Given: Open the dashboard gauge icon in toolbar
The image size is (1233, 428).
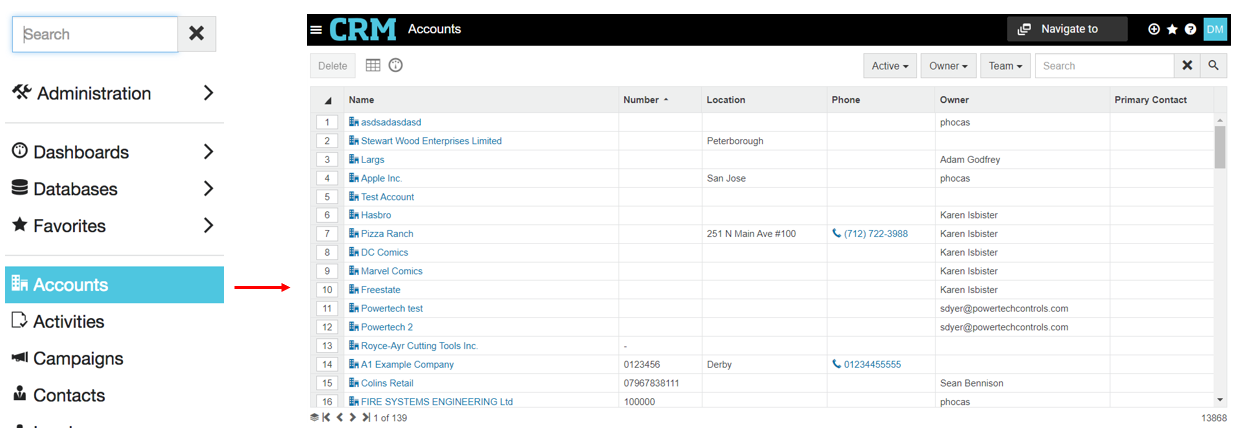Looking at the screenshot, I should [x=396, y=65].
